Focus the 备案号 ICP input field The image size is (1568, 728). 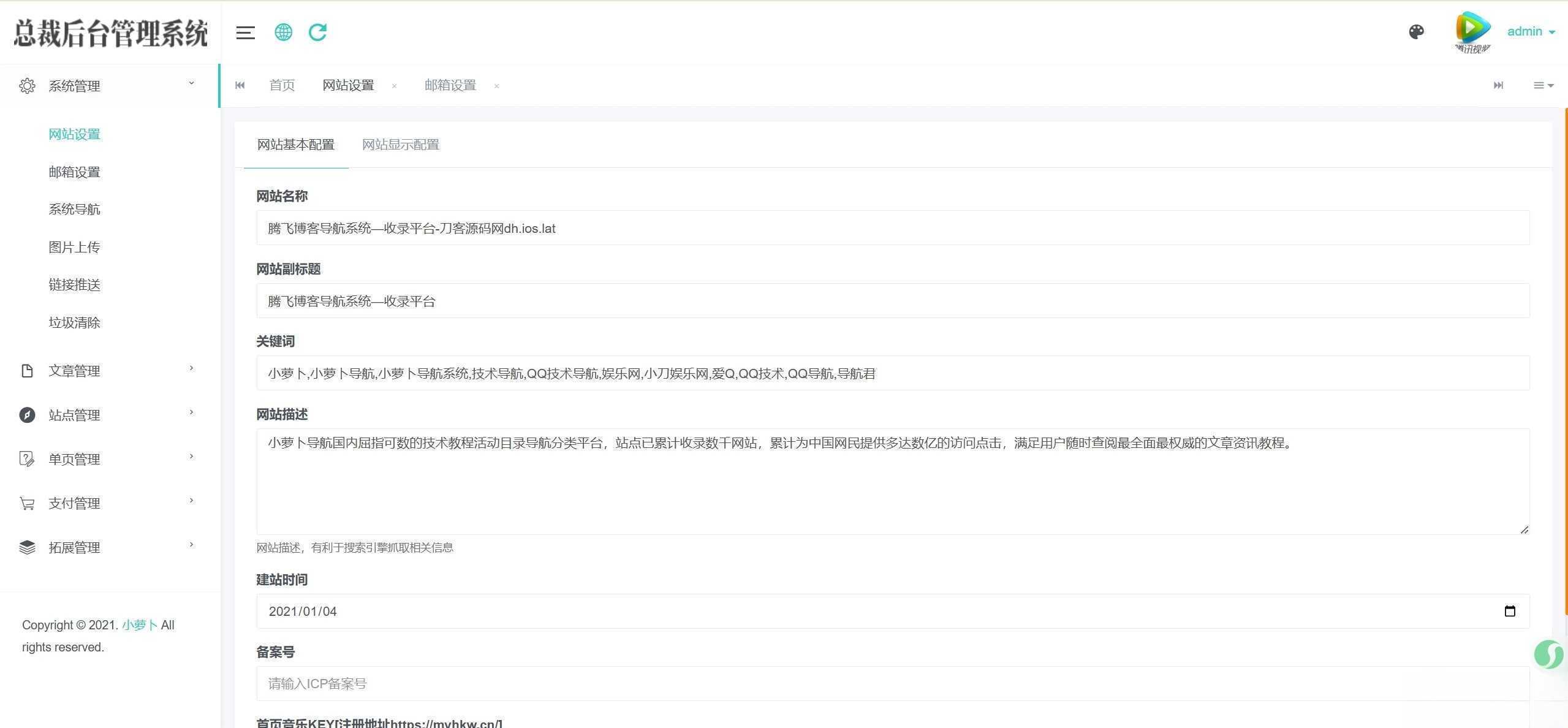coord(893,684)
